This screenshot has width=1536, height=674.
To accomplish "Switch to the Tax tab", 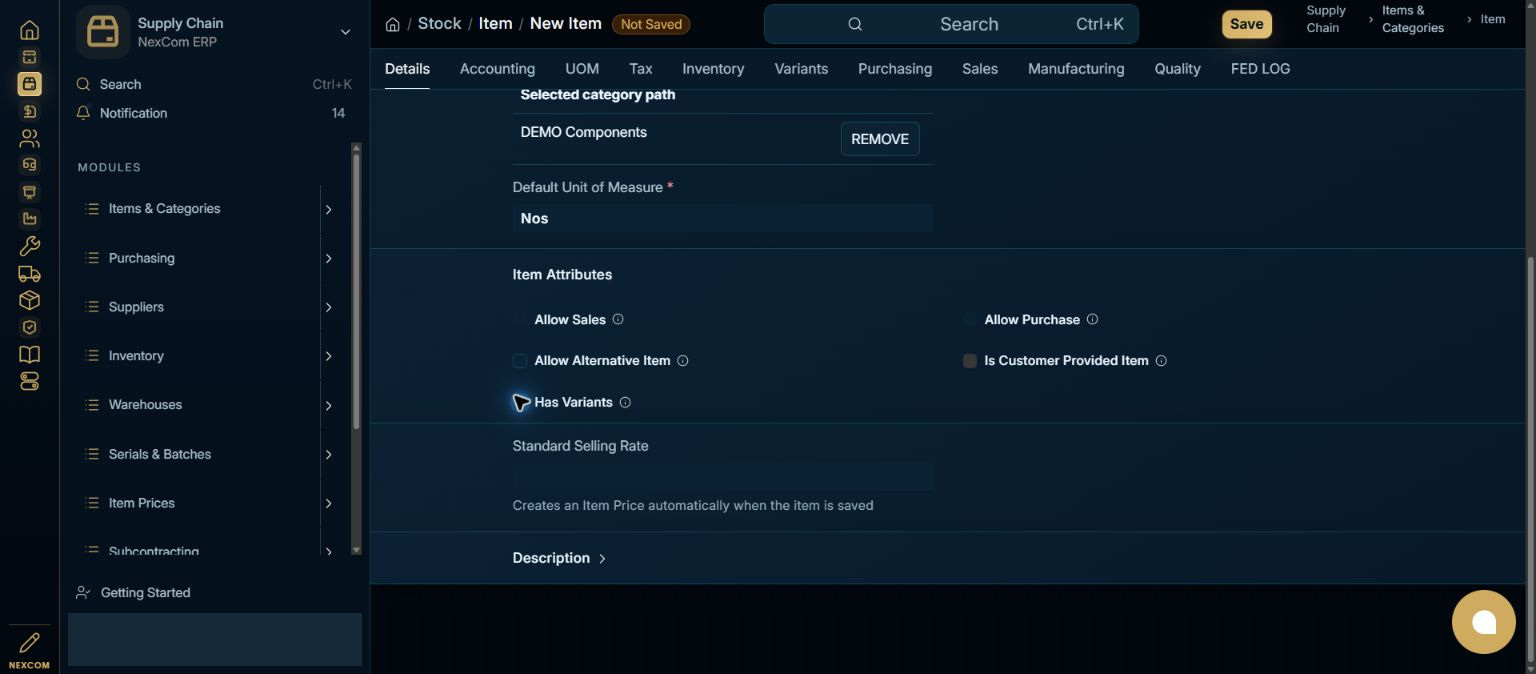I will pos(641,69).
